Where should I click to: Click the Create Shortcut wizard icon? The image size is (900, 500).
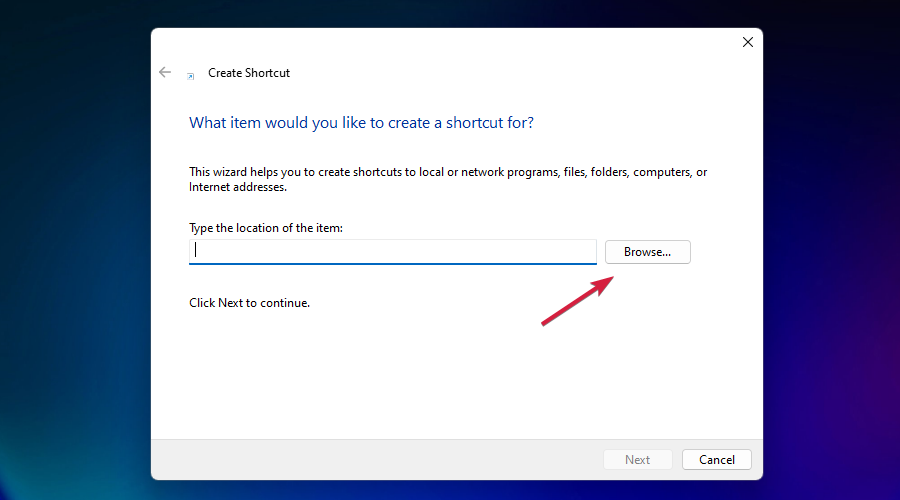(191, 76)
